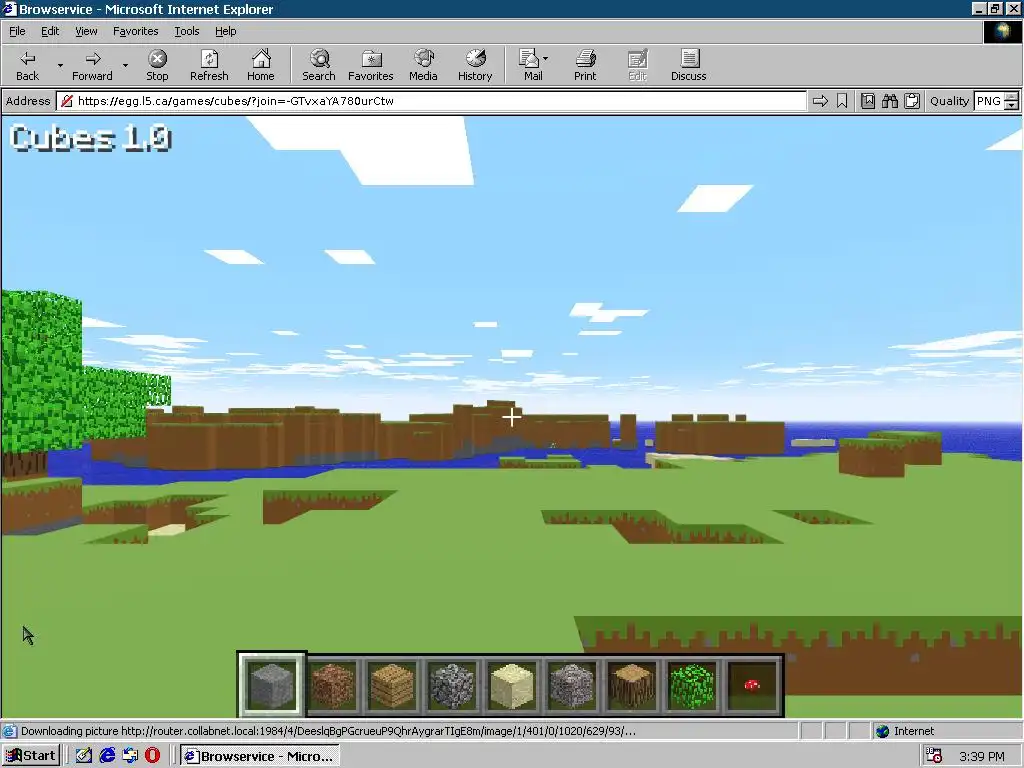Click the address bar URL field
The height and width of the screenshot is (768, 1024).
point(431,101)
